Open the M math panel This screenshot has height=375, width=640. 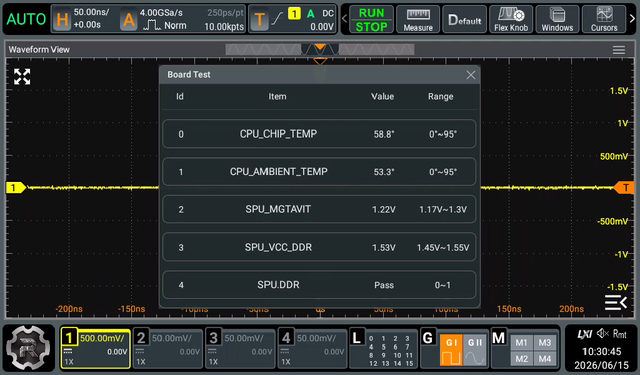click(x=498, y=338)
